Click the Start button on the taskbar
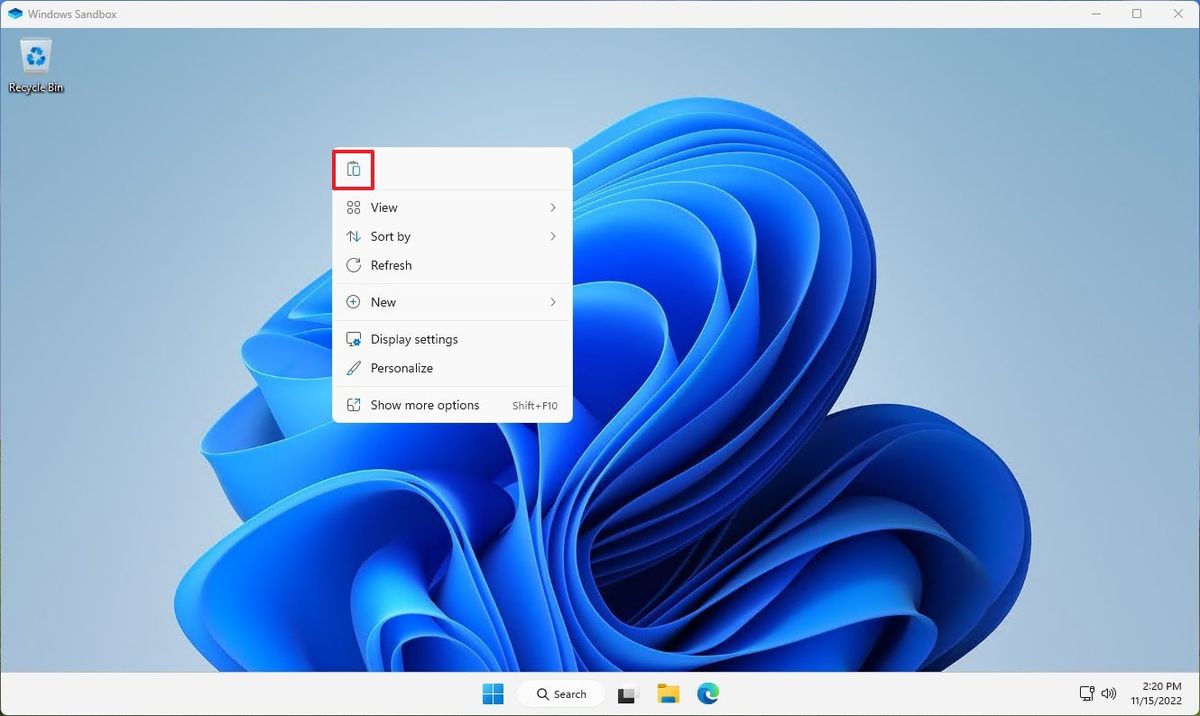Image resolution: width=1200 pixels, height=716 pixels. (x=492, y=693)
